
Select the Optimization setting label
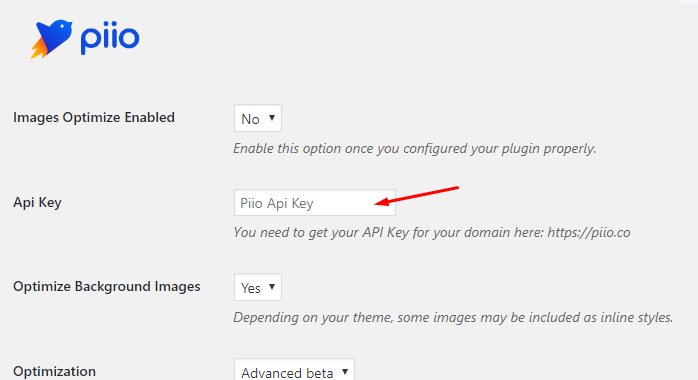(x=54, y=371)
